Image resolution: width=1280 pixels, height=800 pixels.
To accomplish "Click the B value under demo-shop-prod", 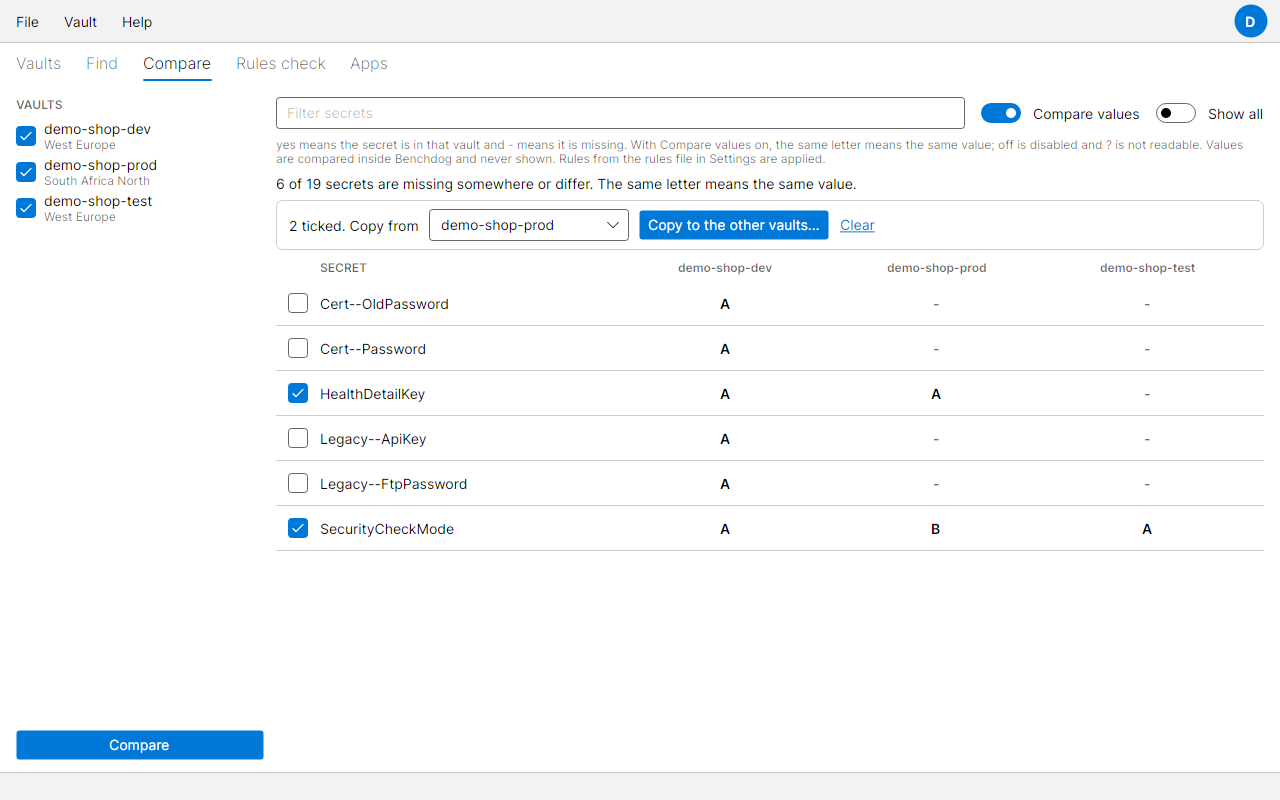I will (x=936, y=529).
